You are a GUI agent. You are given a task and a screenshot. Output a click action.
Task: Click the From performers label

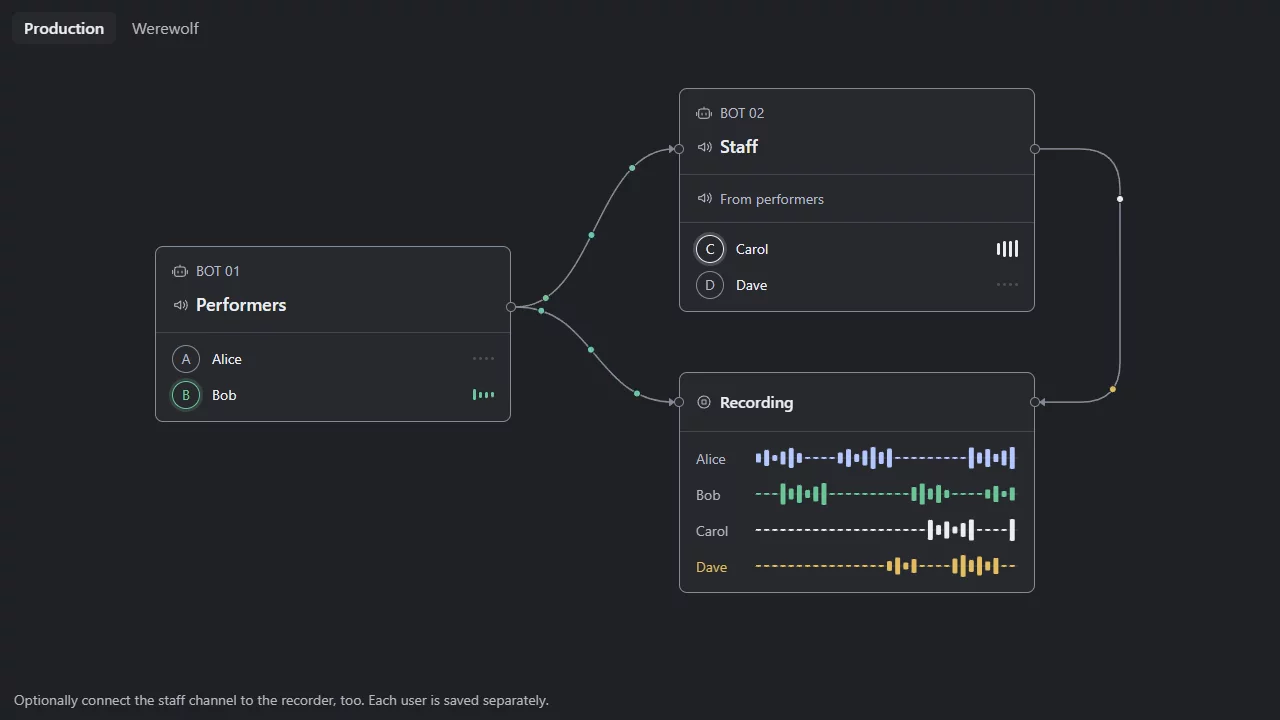click(772, 199)
